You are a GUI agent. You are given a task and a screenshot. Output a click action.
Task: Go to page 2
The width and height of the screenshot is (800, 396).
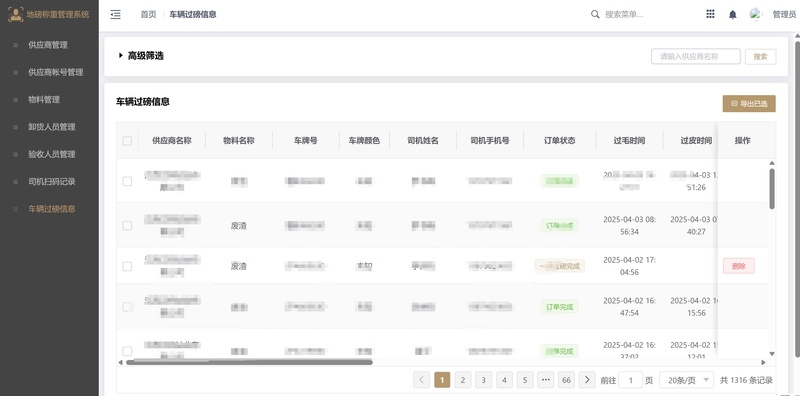pos(463,380)
